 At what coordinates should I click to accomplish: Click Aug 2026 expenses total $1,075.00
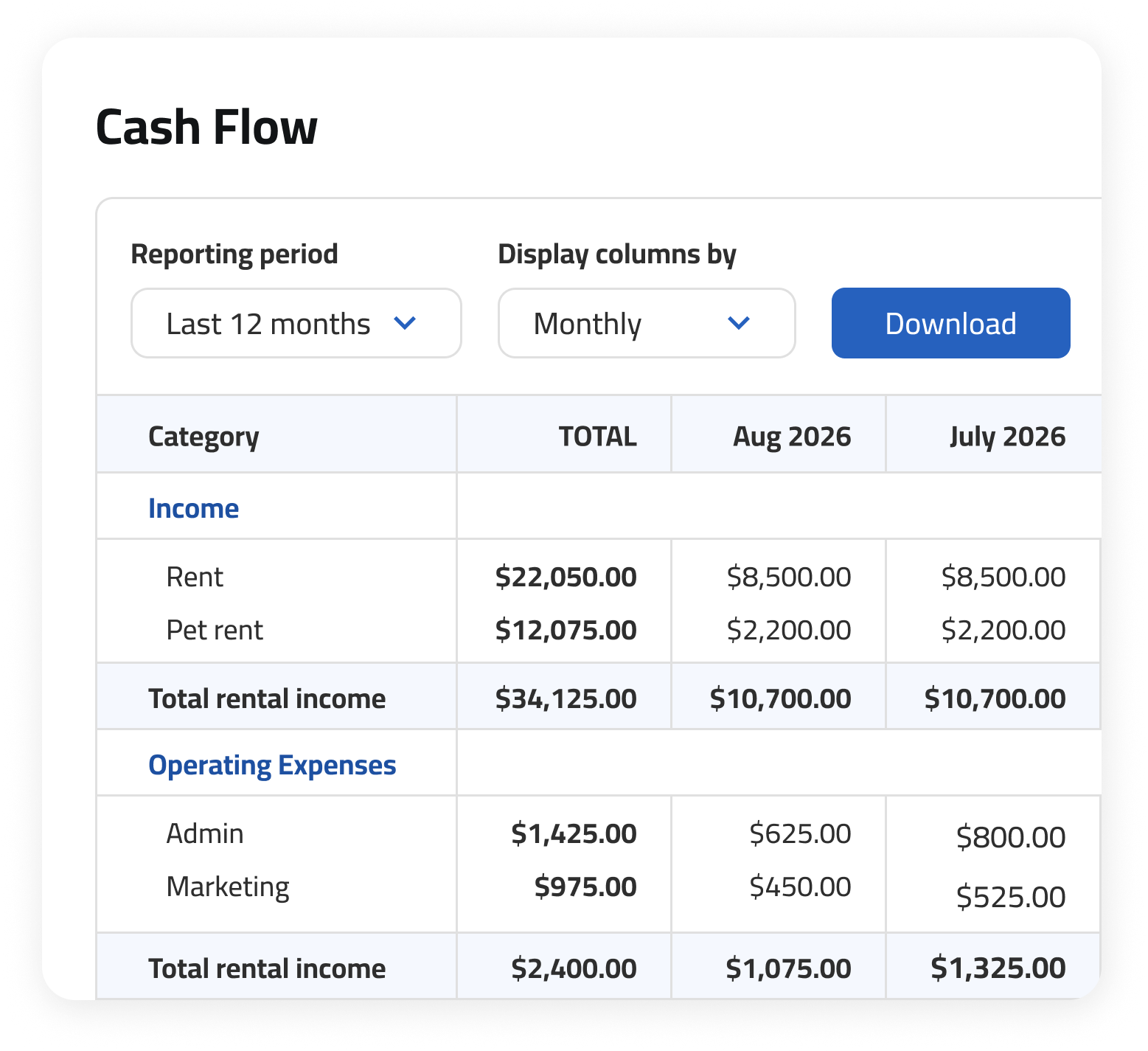click(788, 968)
